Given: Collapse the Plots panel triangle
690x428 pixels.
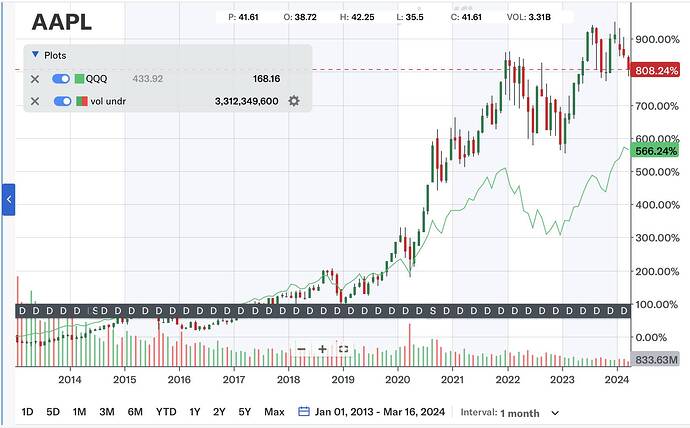Looking at the screenshot, I should point(35,55).
